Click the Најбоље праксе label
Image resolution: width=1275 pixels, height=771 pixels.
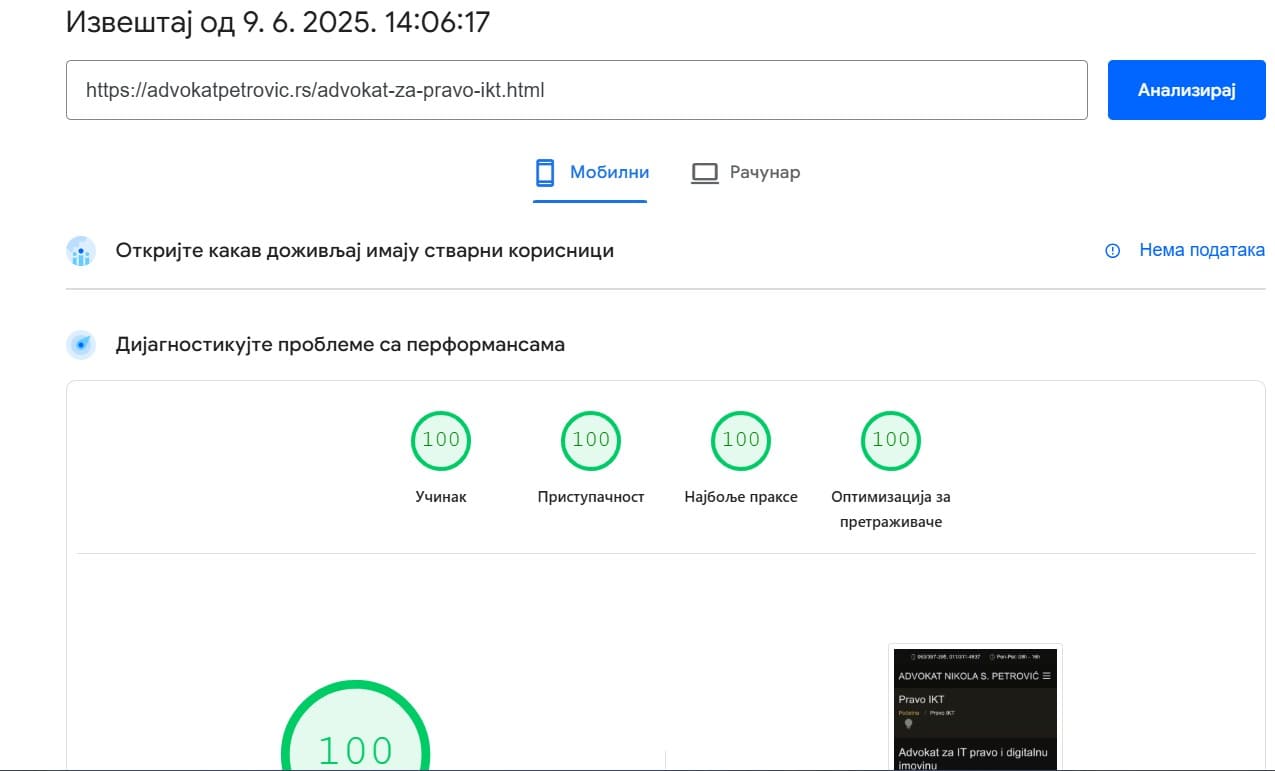coord(741,497)
